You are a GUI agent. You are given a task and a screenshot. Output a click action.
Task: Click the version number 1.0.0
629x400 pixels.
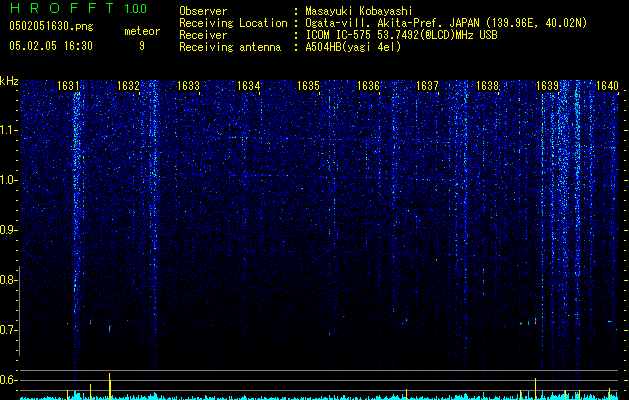pos(135,9)
